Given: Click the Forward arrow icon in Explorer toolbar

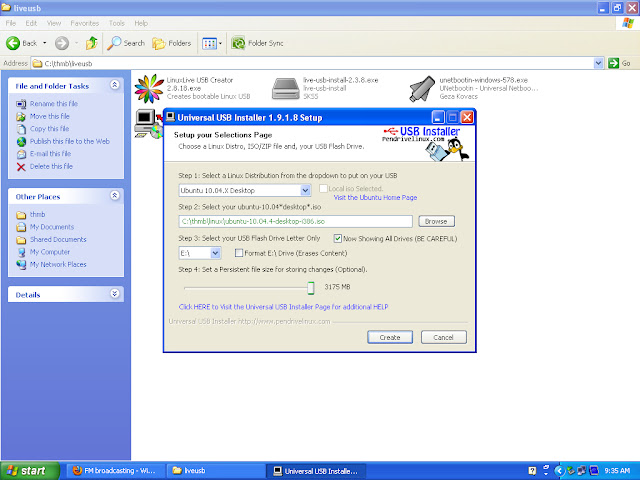Looking at the screenshot, I should 62,43.
